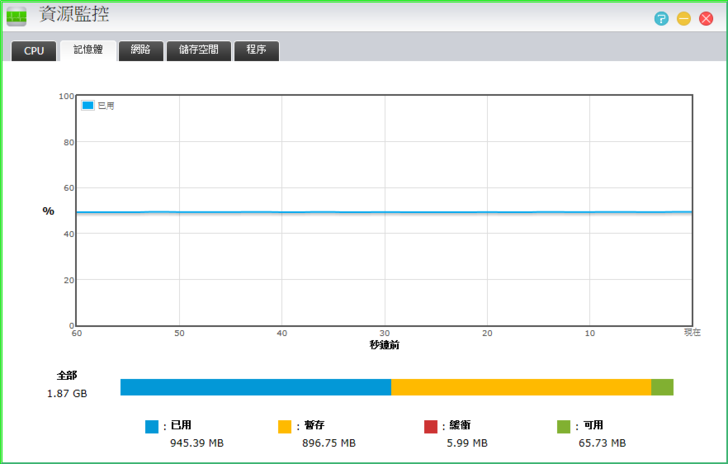Close the window using red X button
The image size is (728, 464).
point(706,19)
